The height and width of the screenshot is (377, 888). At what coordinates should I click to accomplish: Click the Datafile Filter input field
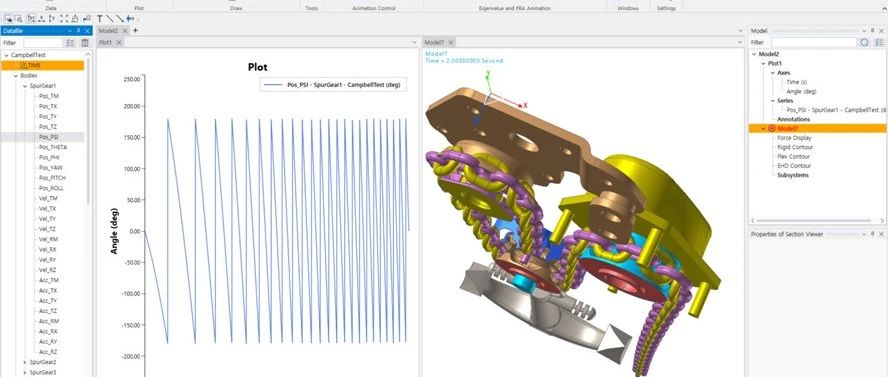[x=43, y=42]
